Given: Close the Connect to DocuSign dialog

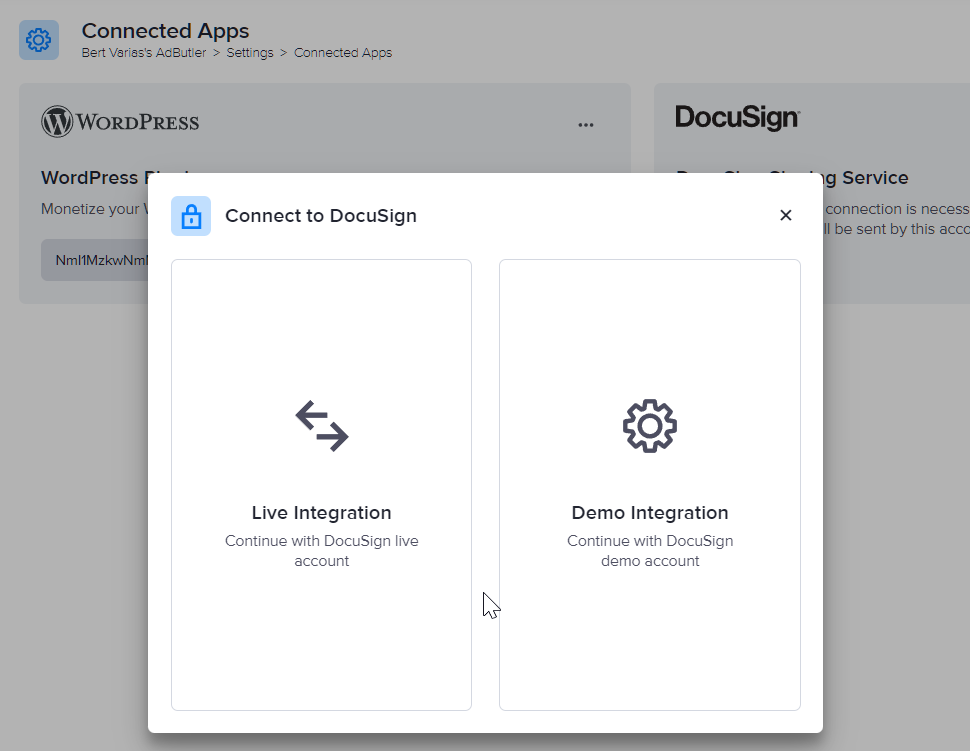Looking at the screenshot, I should pos(786,215).
